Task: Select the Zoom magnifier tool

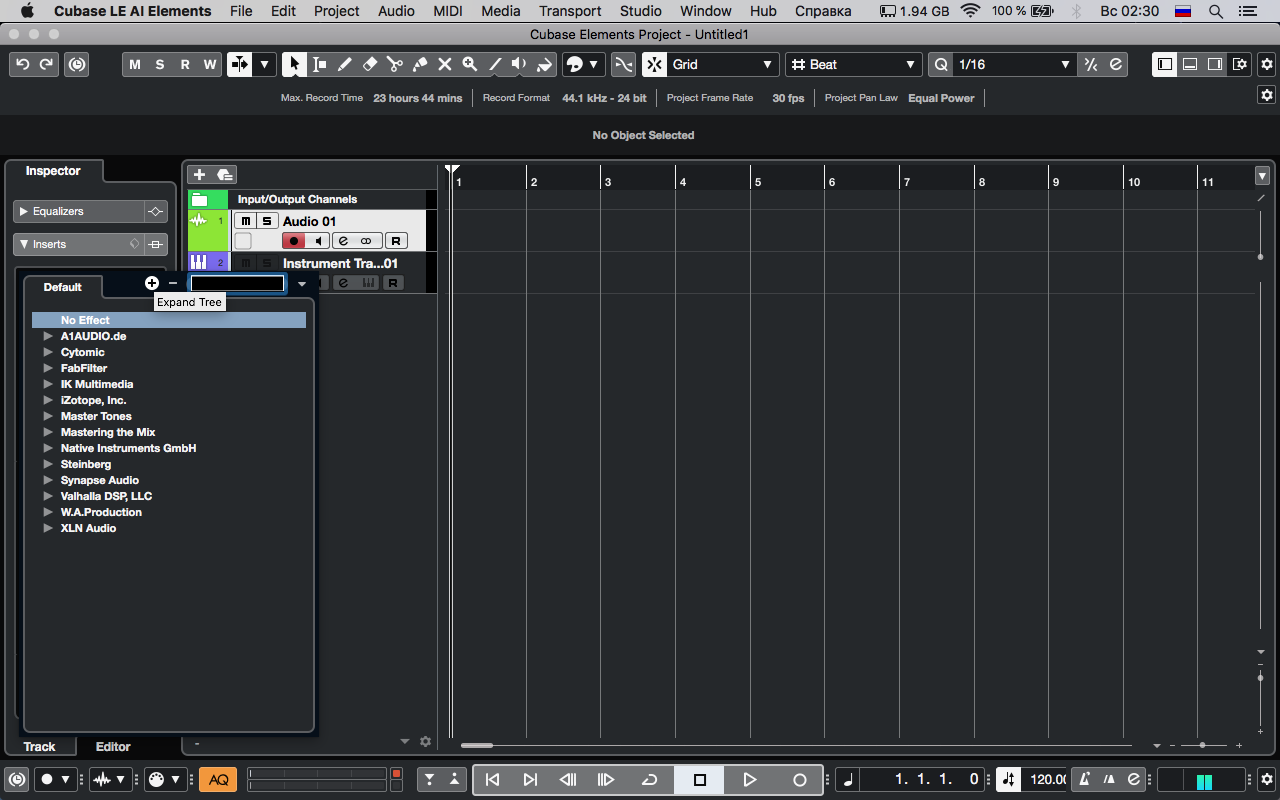Action: coord(469,64)
